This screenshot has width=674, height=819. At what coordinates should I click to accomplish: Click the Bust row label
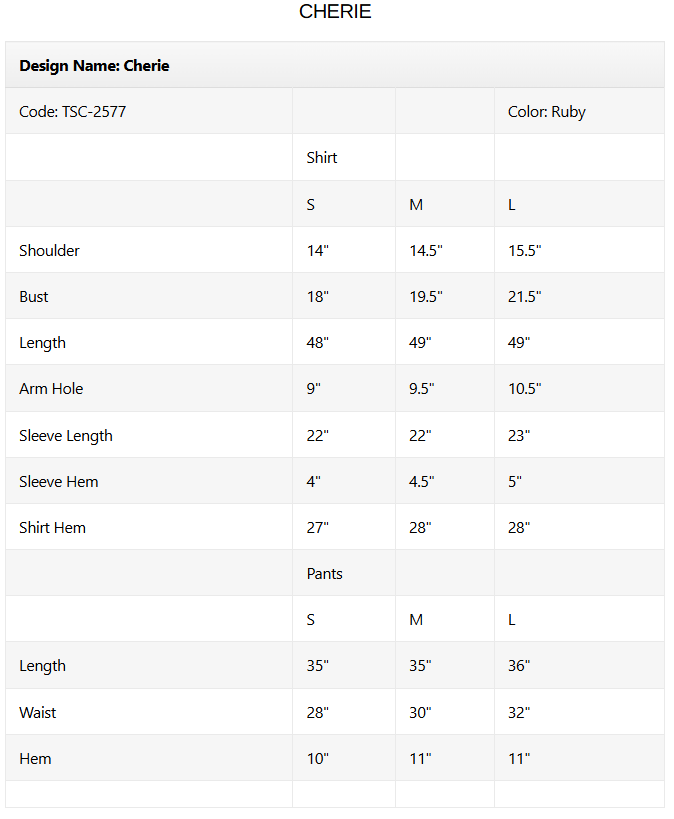pyautogui.click(x=34, y=297)
